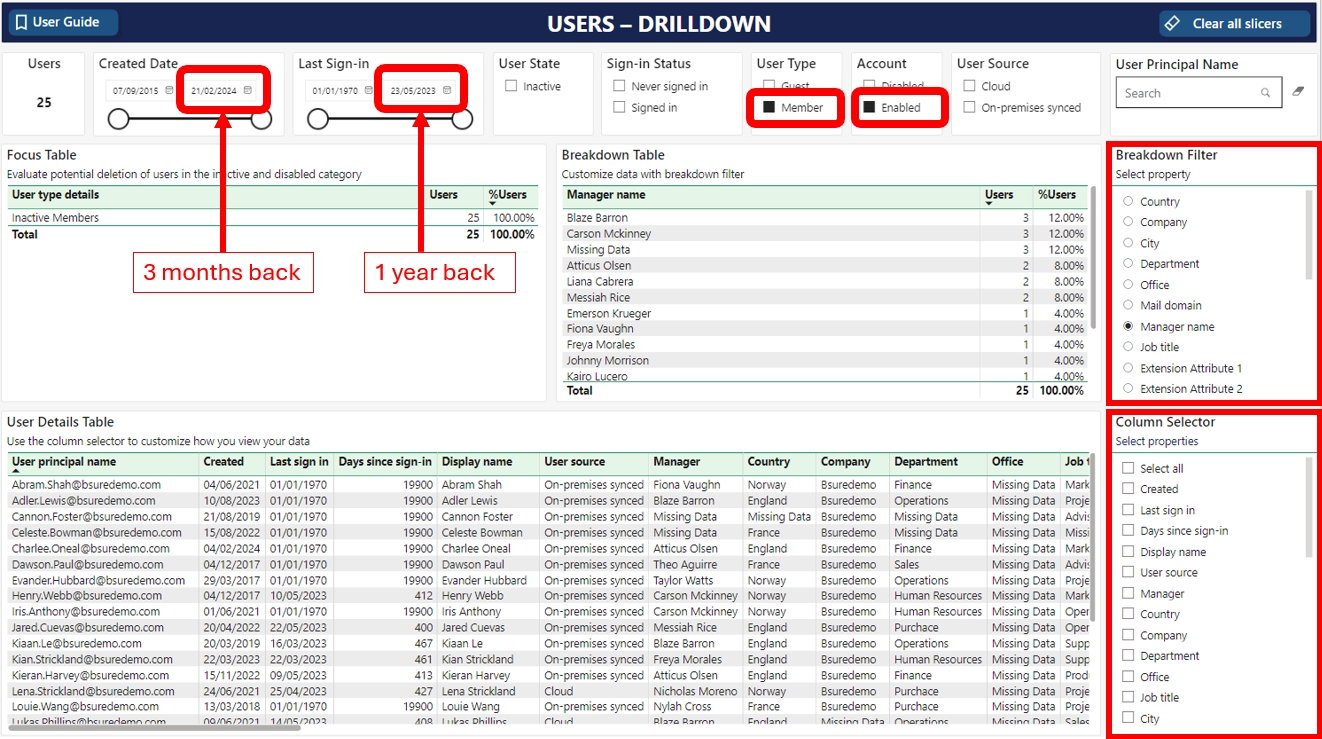Click the magnifier icon in User Principal Name search
1322x739 pixels.
1265,93
